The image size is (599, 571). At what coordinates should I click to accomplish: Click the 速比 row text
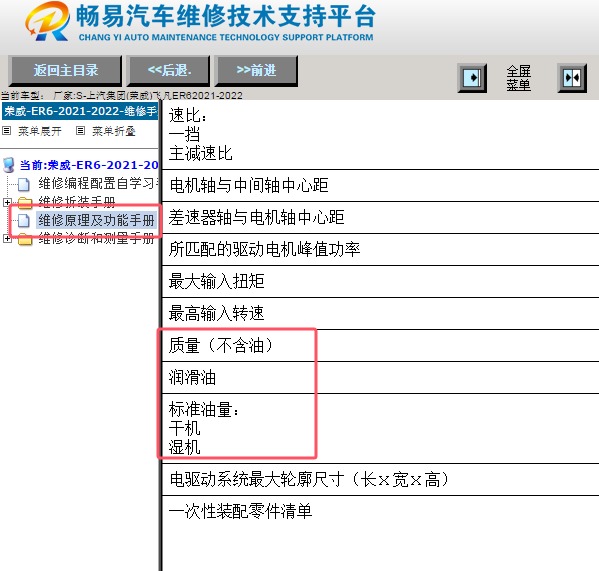tap(188, 116)
